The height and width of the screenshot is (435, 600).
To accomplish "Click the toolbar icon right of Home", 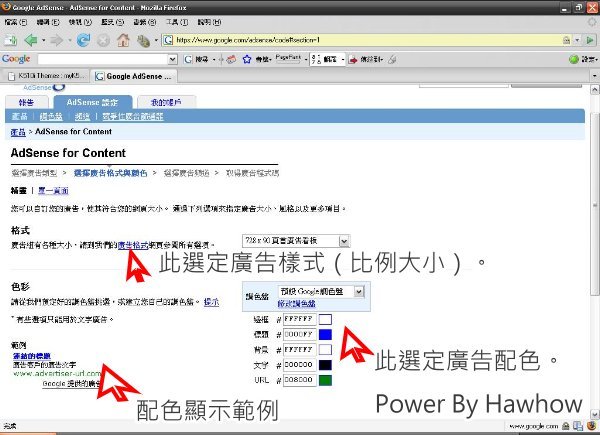I will (143, 41).
